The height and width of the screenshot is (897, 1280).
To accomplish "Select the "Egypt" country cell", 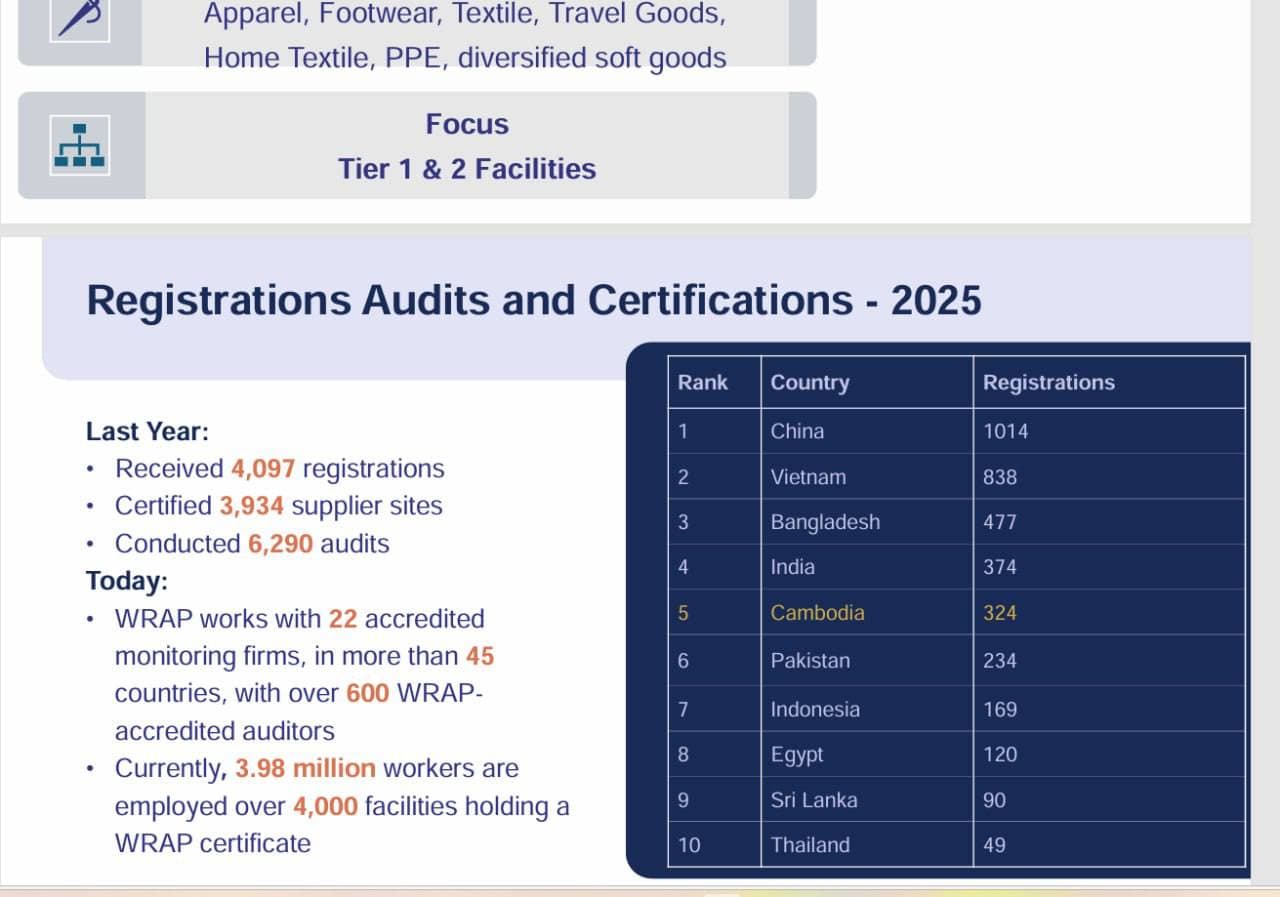I will [x=797, y=755].
